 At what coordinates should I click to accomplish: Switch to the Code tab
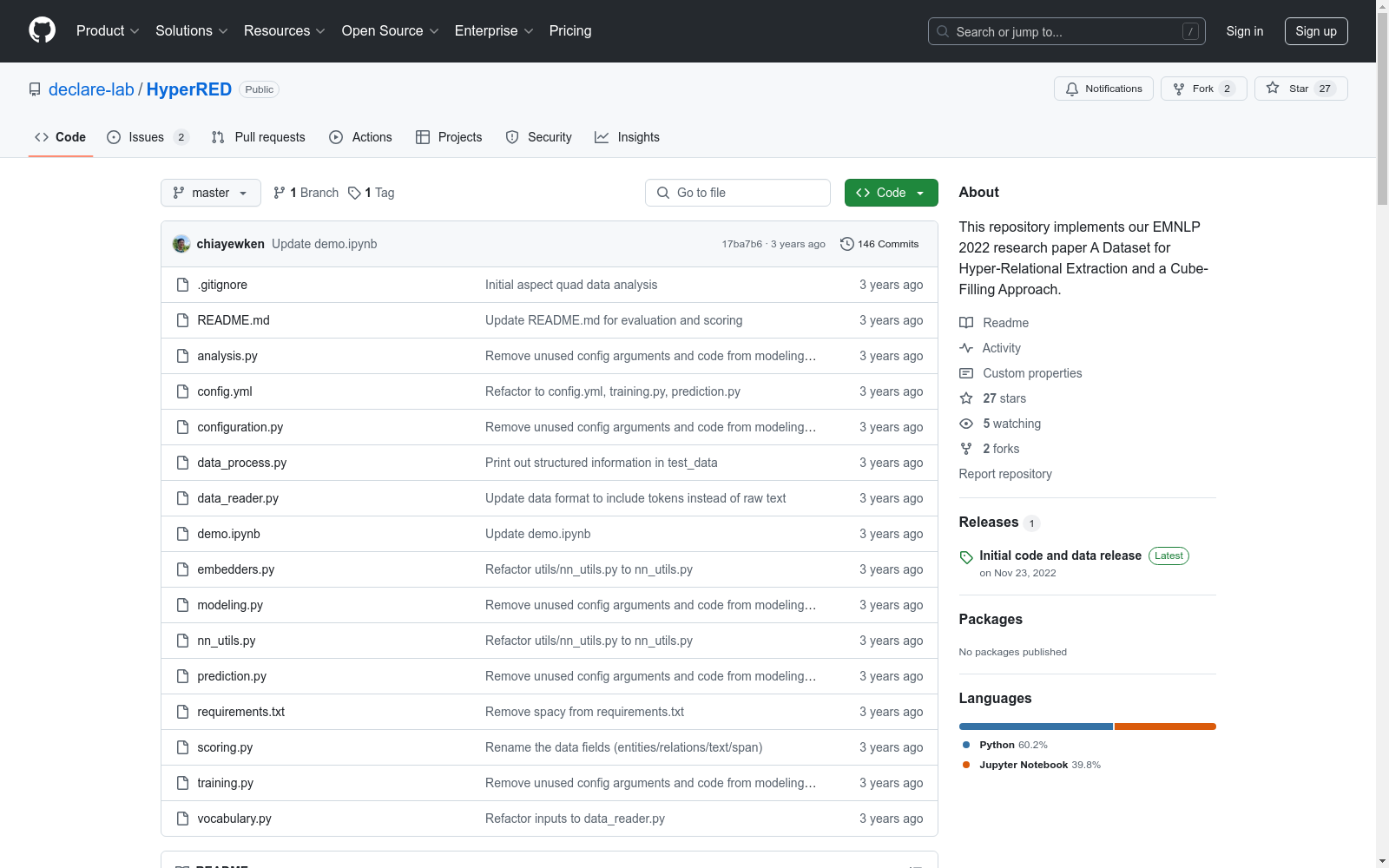coord(61,137)
